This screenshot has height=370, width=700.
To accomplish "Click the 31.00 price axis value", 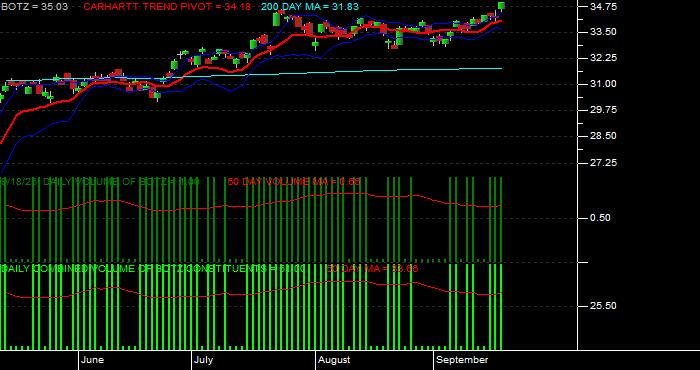I will [x=603, y=84].
